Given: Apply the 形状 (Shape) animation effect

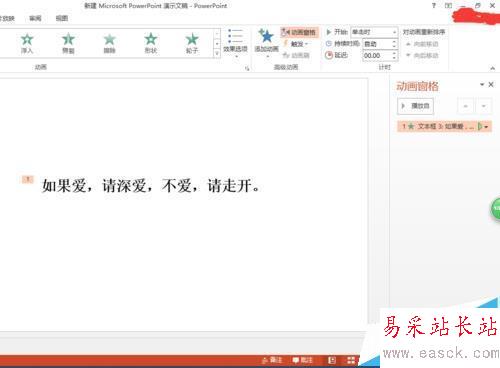Looking at the screenshot, I should pos(151,44).
